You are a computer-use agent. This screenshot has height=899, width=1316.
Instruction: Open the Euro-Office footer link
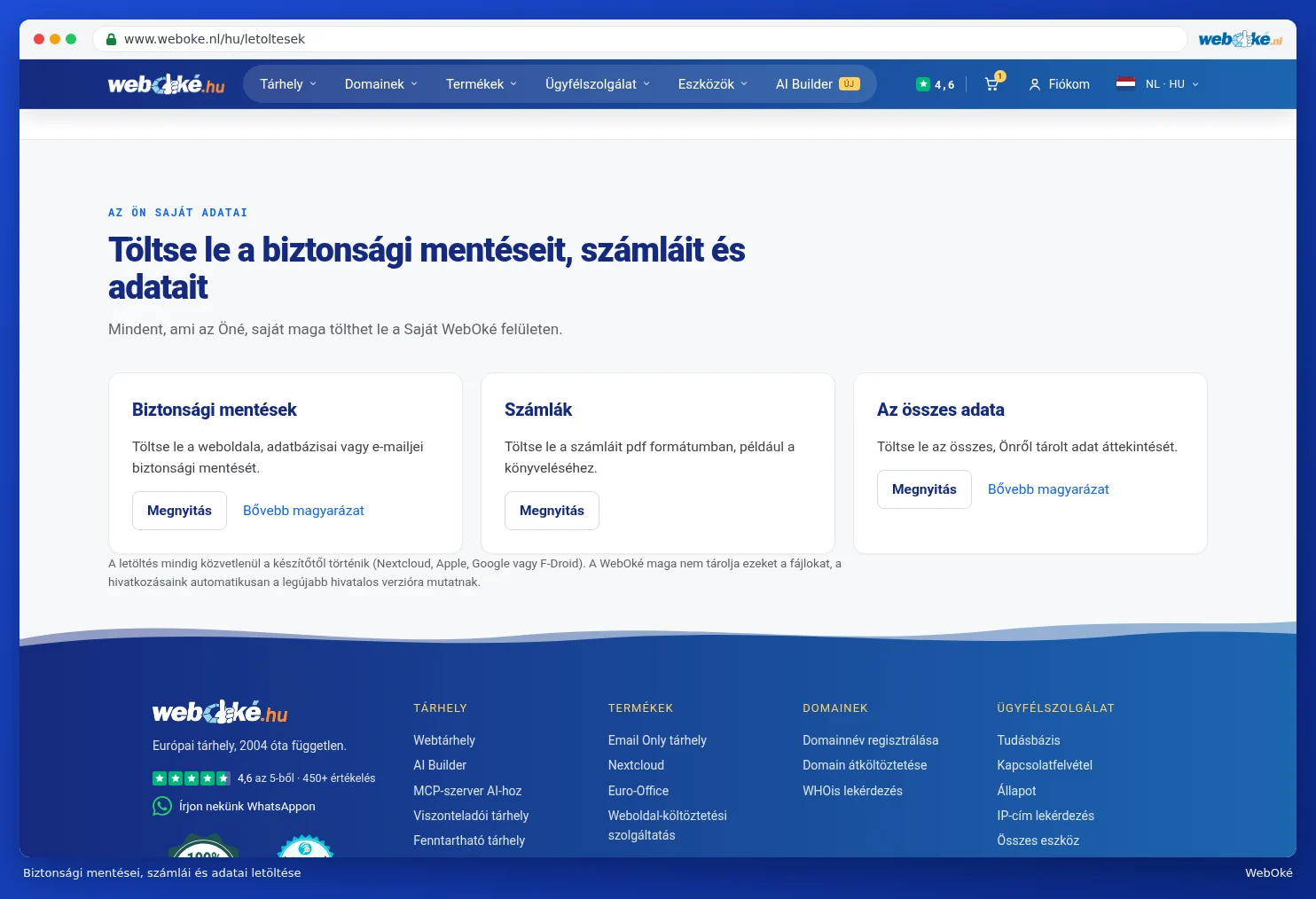[x=638, y=791]
